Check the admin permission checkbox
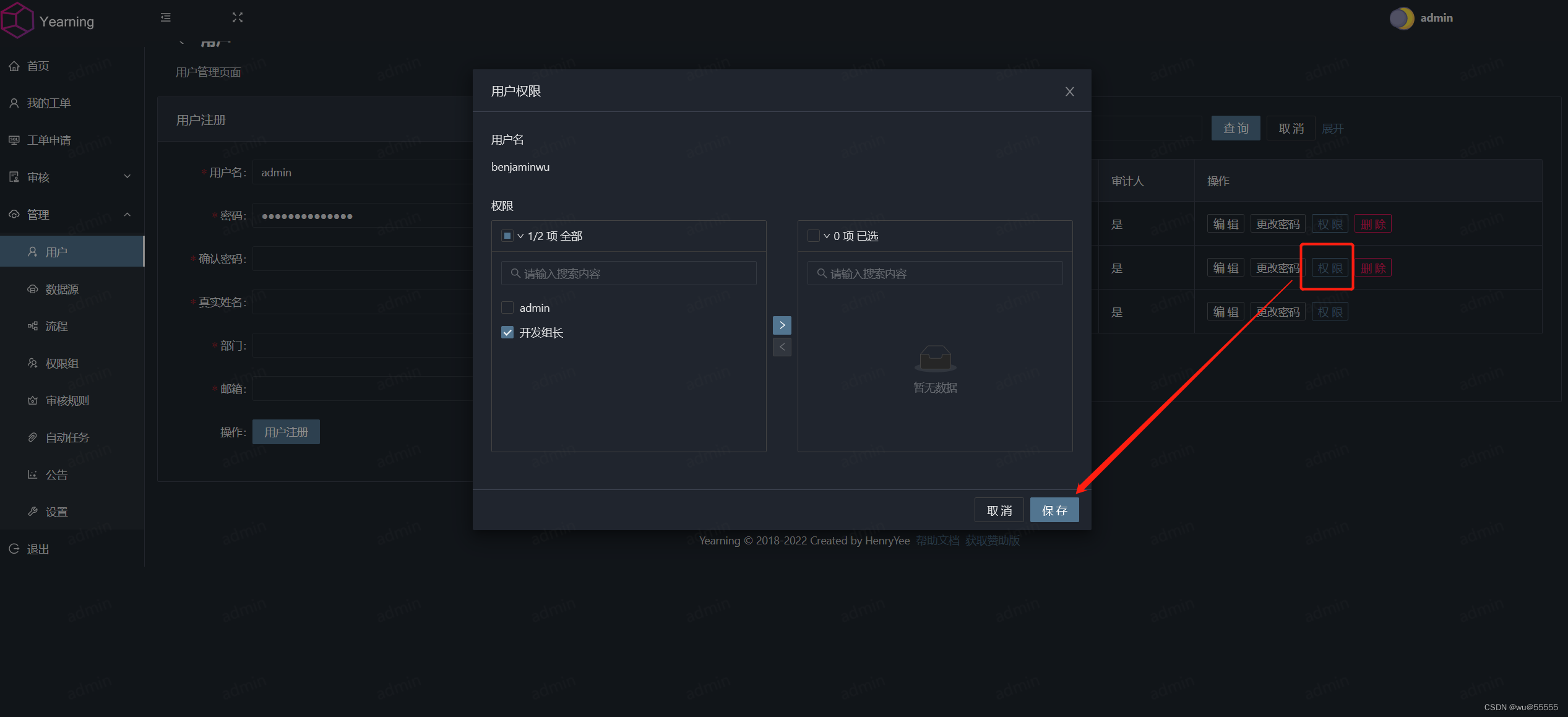Screen dimensions: 1568x717 507,307
